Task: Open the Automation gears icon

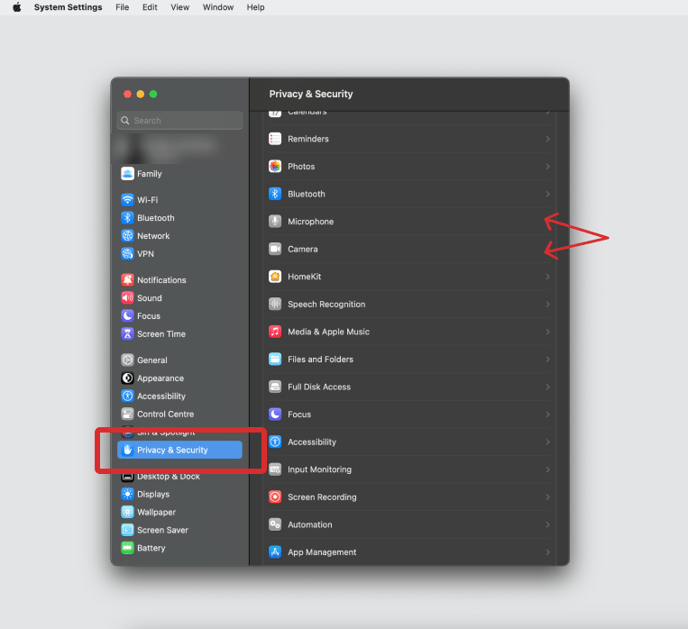Action: 275,524
